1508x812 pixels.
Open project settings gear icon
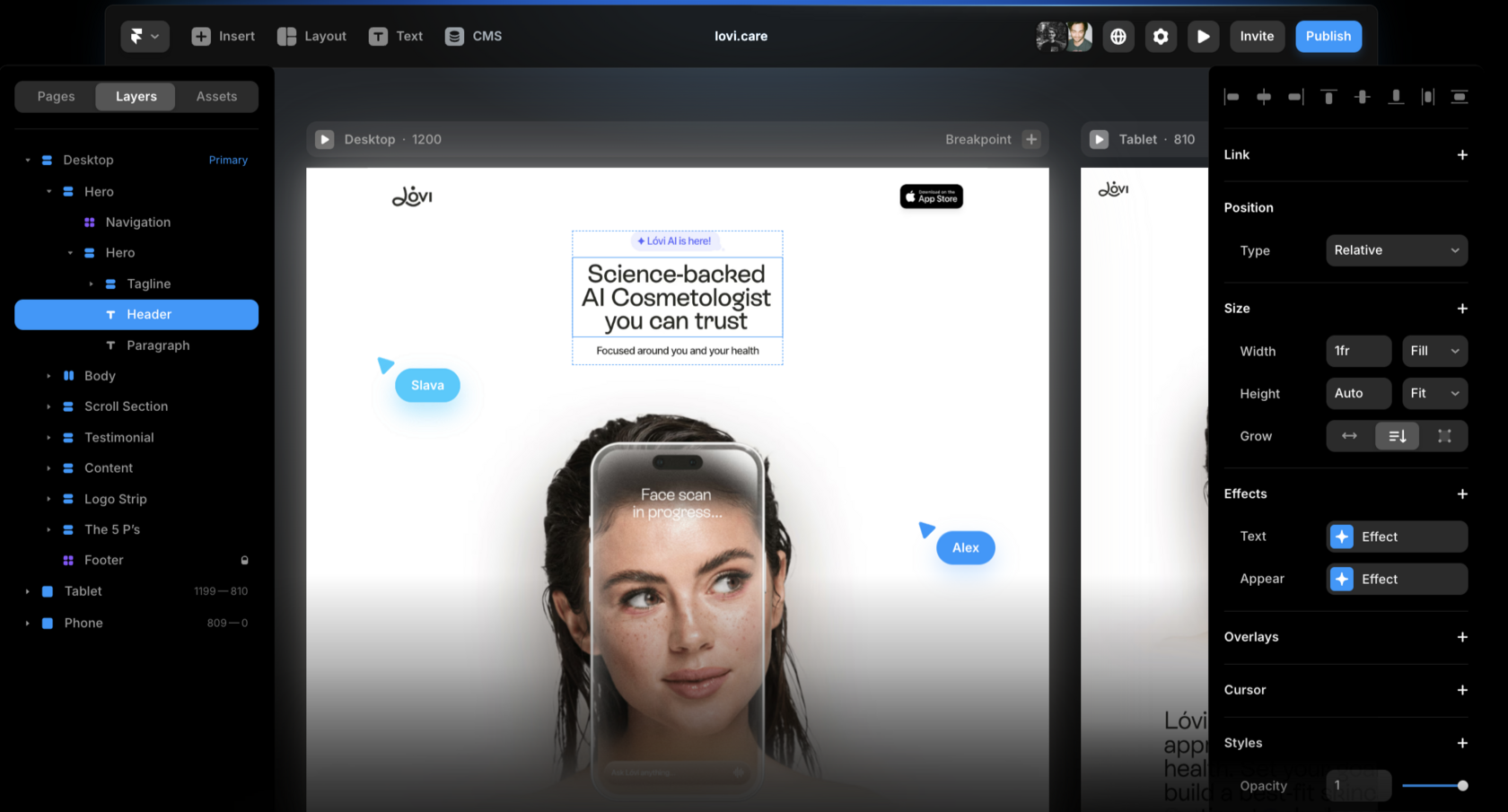click(1161, 36)
